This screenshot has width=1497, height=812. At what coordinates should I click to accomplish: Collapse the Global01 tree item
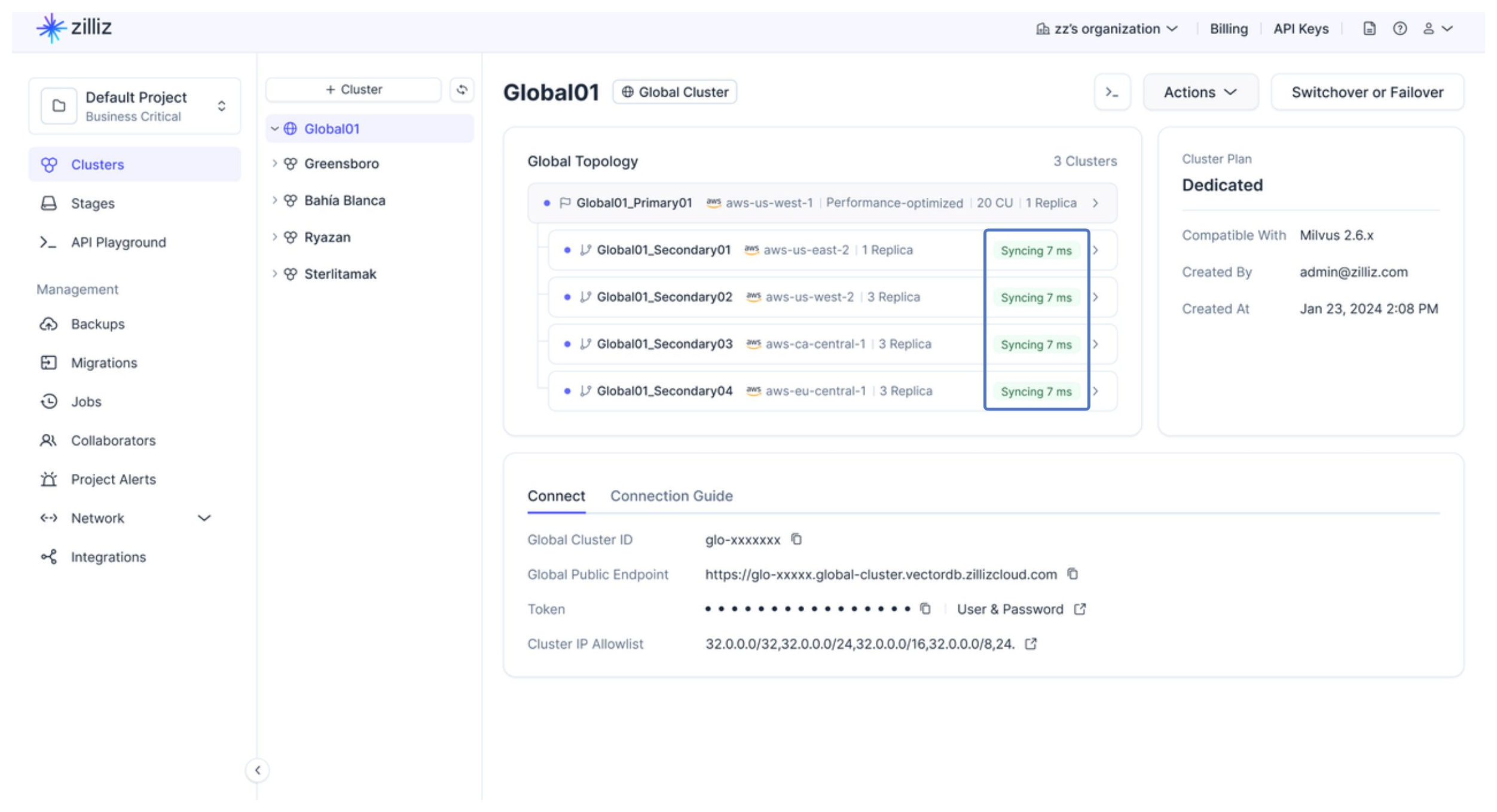pyautogui.click(x=274, y=128)
